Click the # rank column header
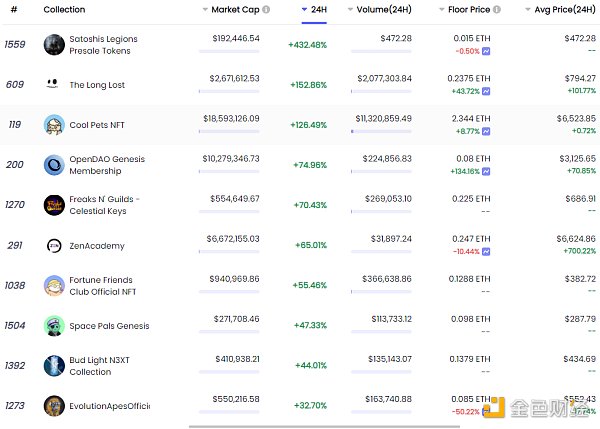600x429 pixels. [x=14, y=10]
